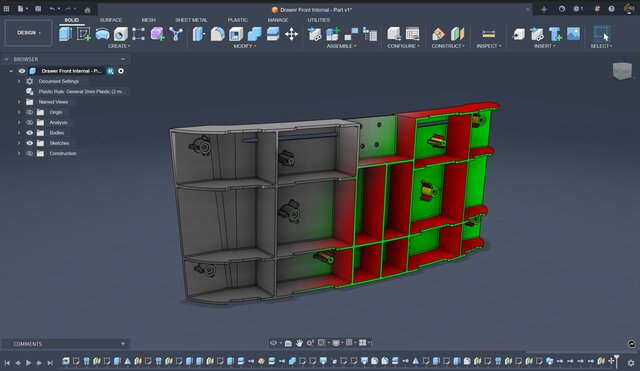640x371 pixels.
Task: Open the Data Panel grid button
Action: click(x=7, y=9)
